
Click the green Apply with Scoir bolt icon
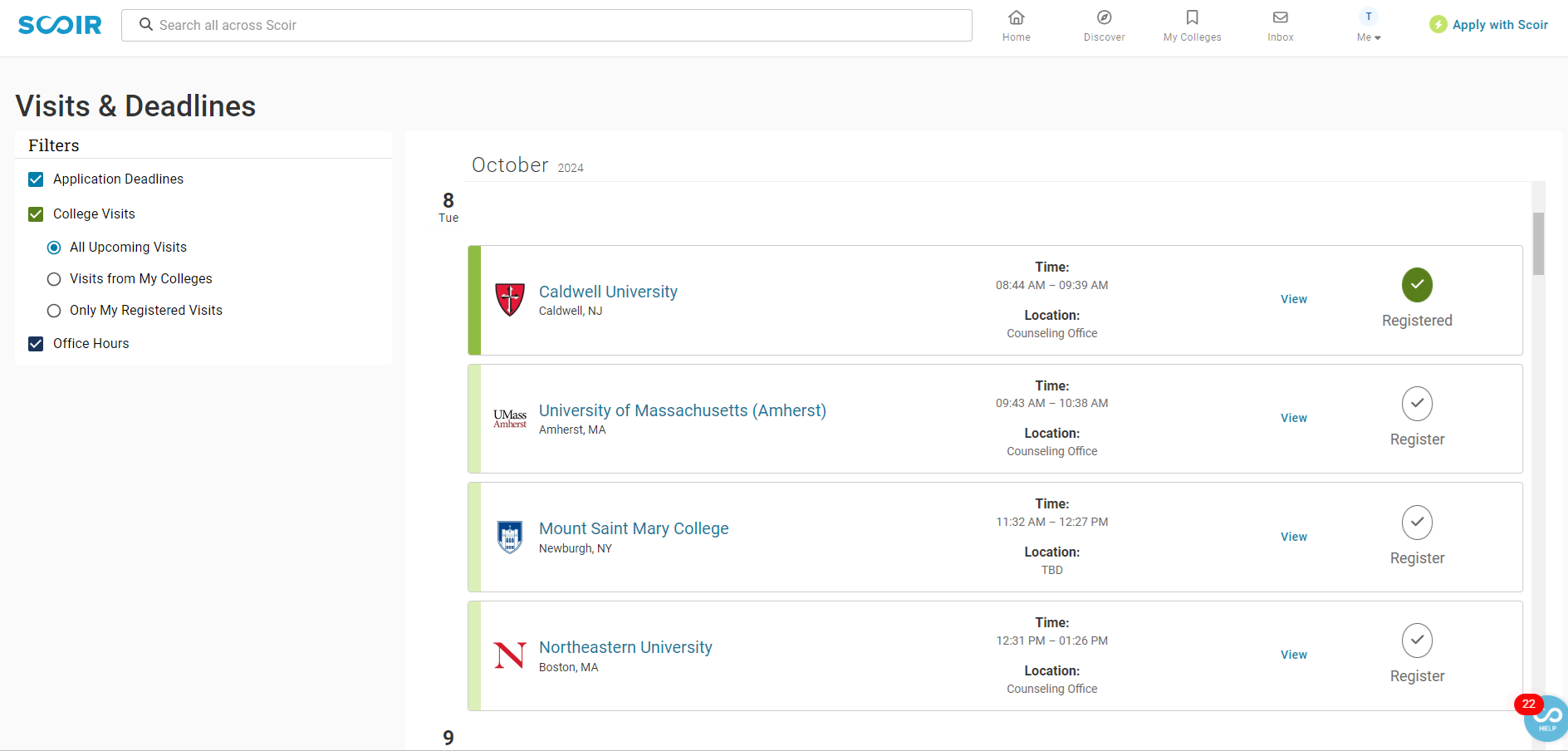pyautogui.click(x=1438, y=25)
